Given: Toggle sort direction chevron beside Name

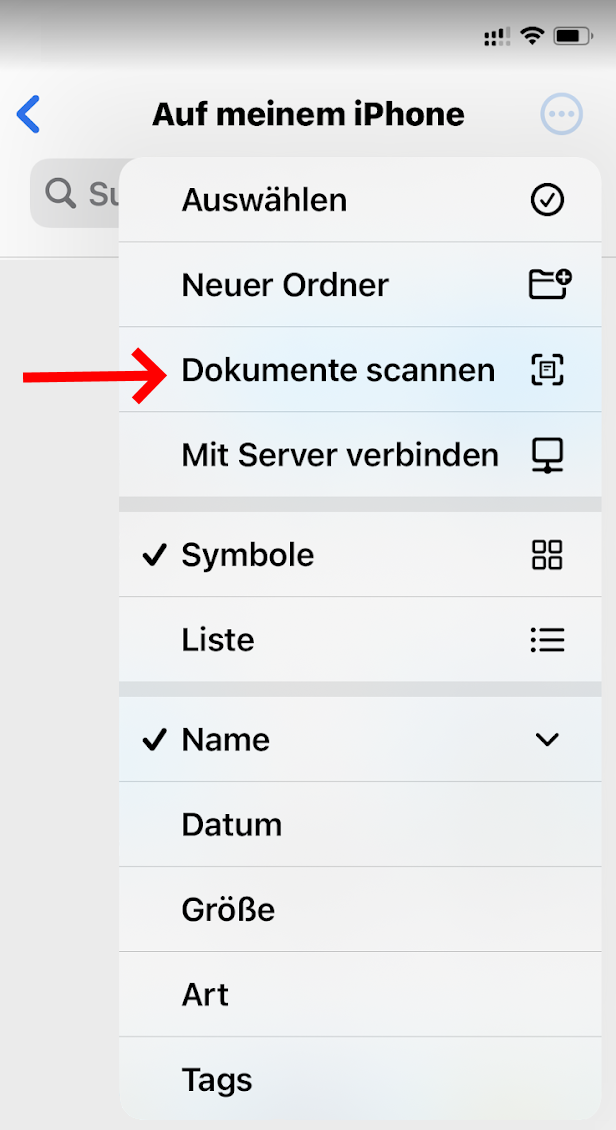Looking at the screenshot, I should click(547, 740).
